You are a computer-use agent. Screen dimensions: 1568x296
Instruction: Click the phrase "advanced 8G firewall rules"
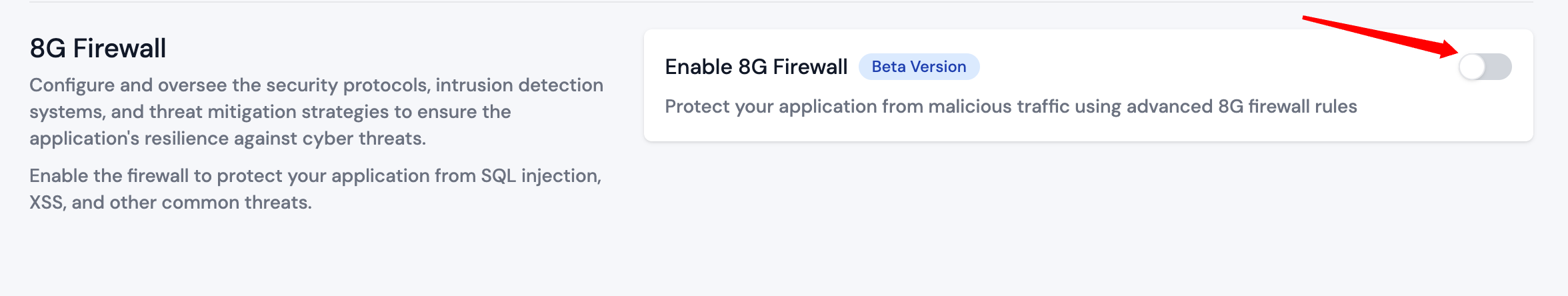pos(1241,107)
